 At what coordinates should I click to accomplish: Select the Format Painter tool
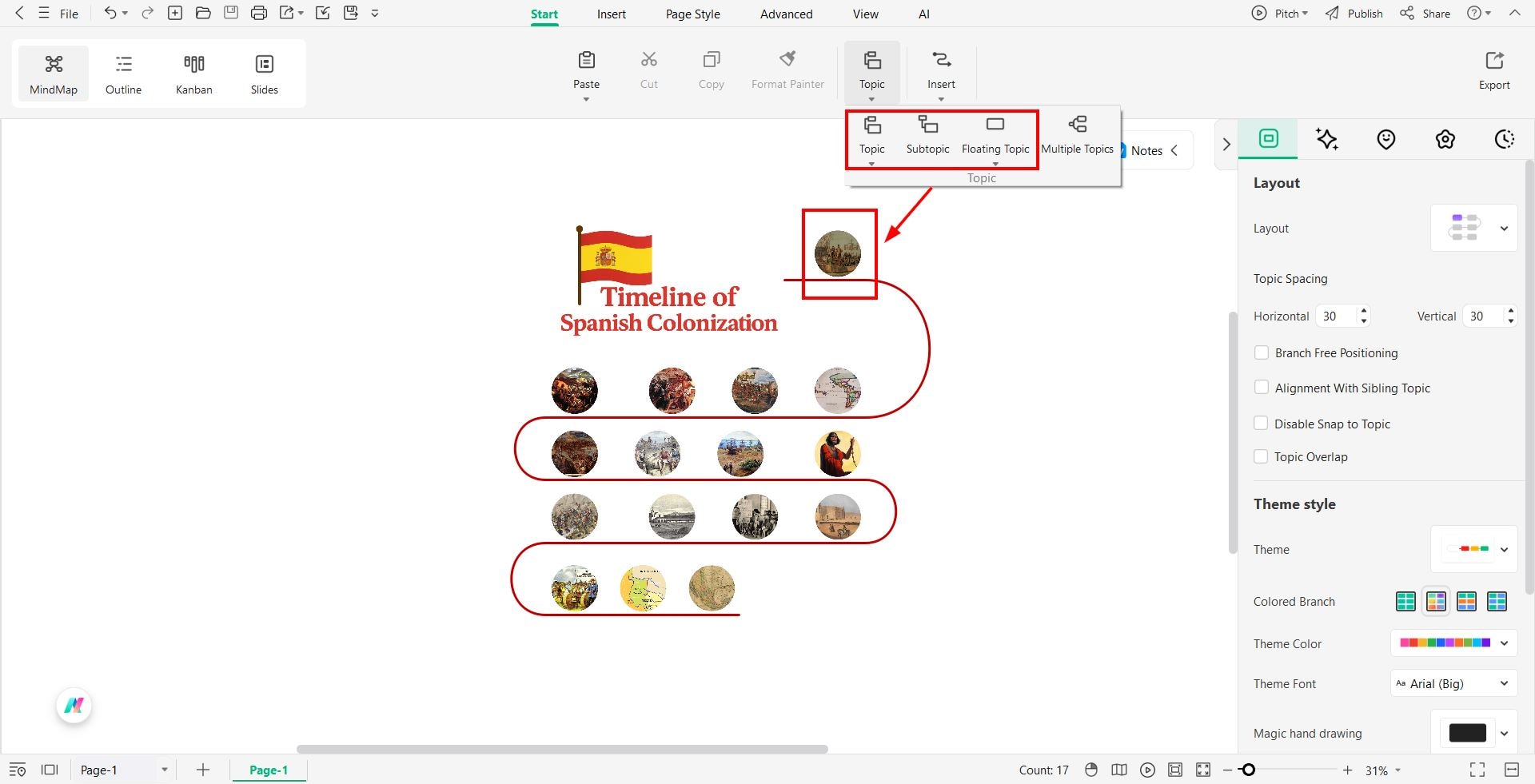click(787, 70)
